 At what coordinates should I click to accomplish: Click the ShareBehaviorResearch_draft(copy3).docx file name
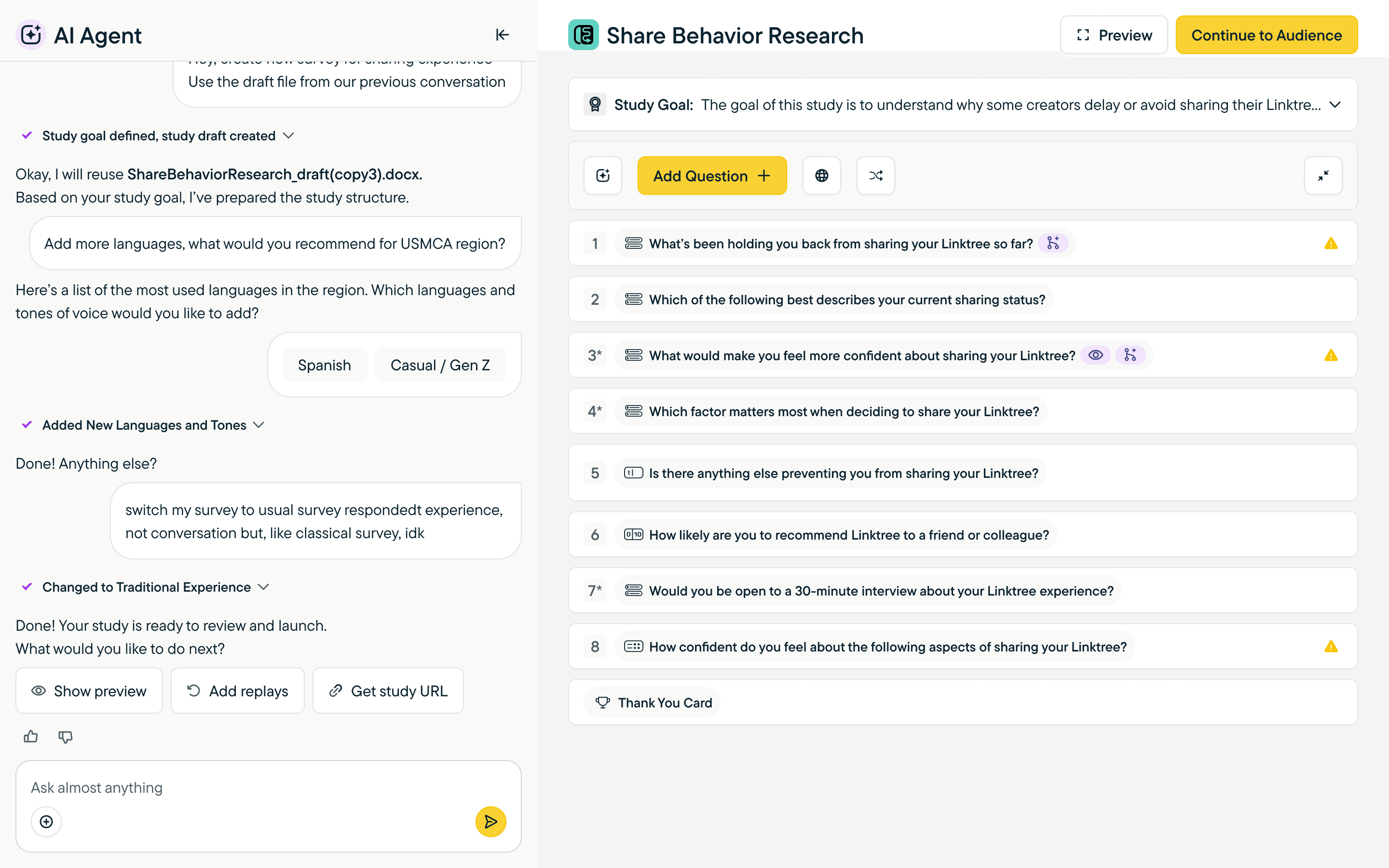(x=275, y=175)
